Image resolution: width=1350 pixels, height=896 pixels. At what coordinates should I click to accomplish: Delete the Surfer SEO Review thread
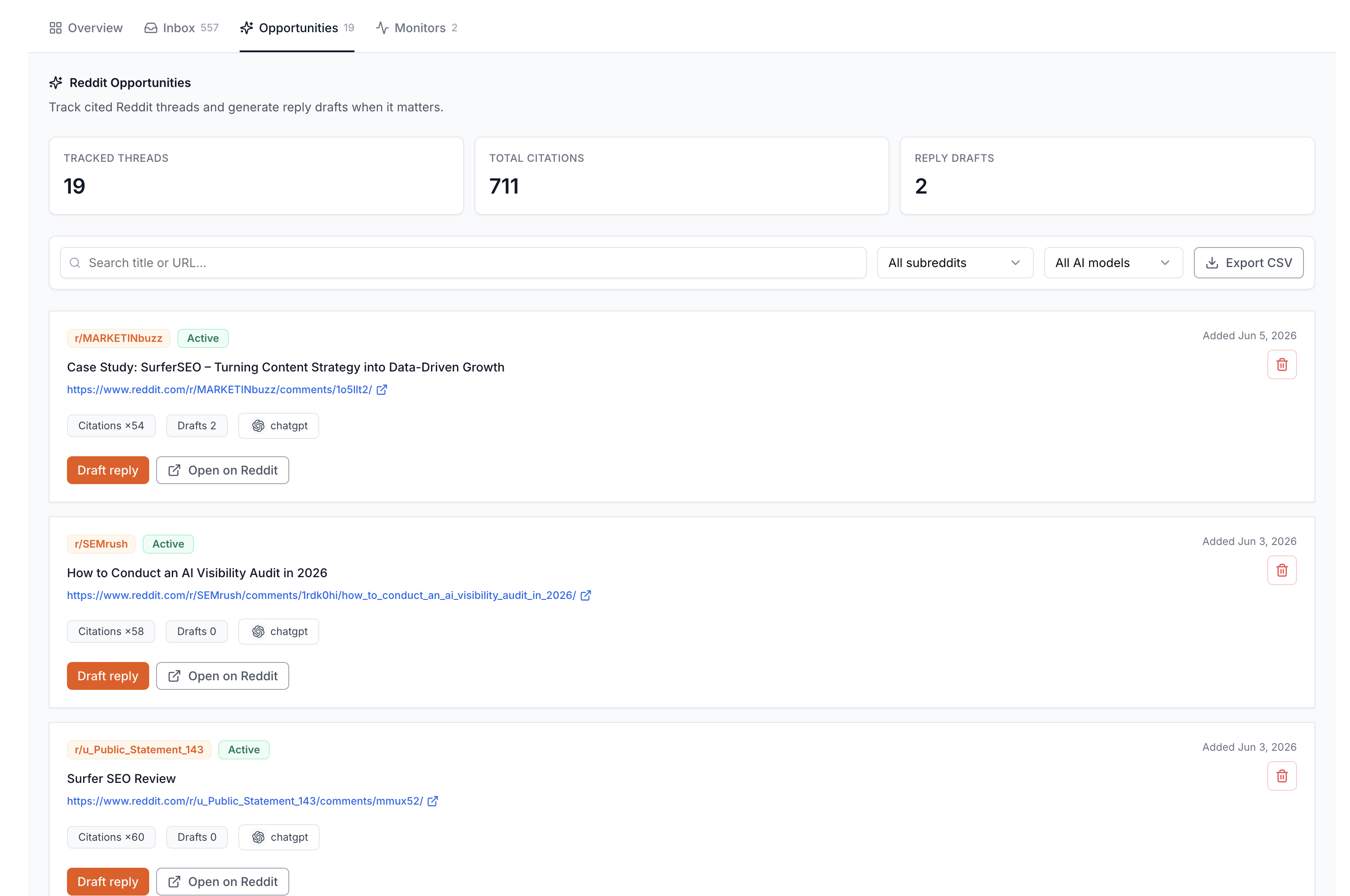[1281, 776]
